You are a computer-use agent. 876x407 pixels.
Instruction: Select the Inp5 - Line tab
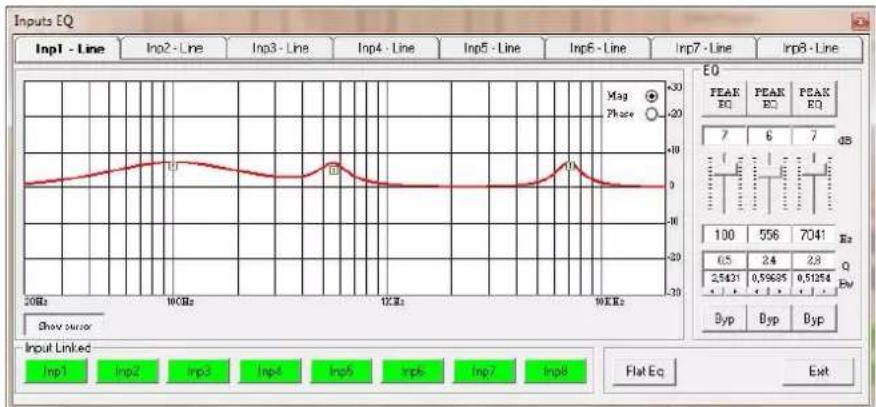492,49
